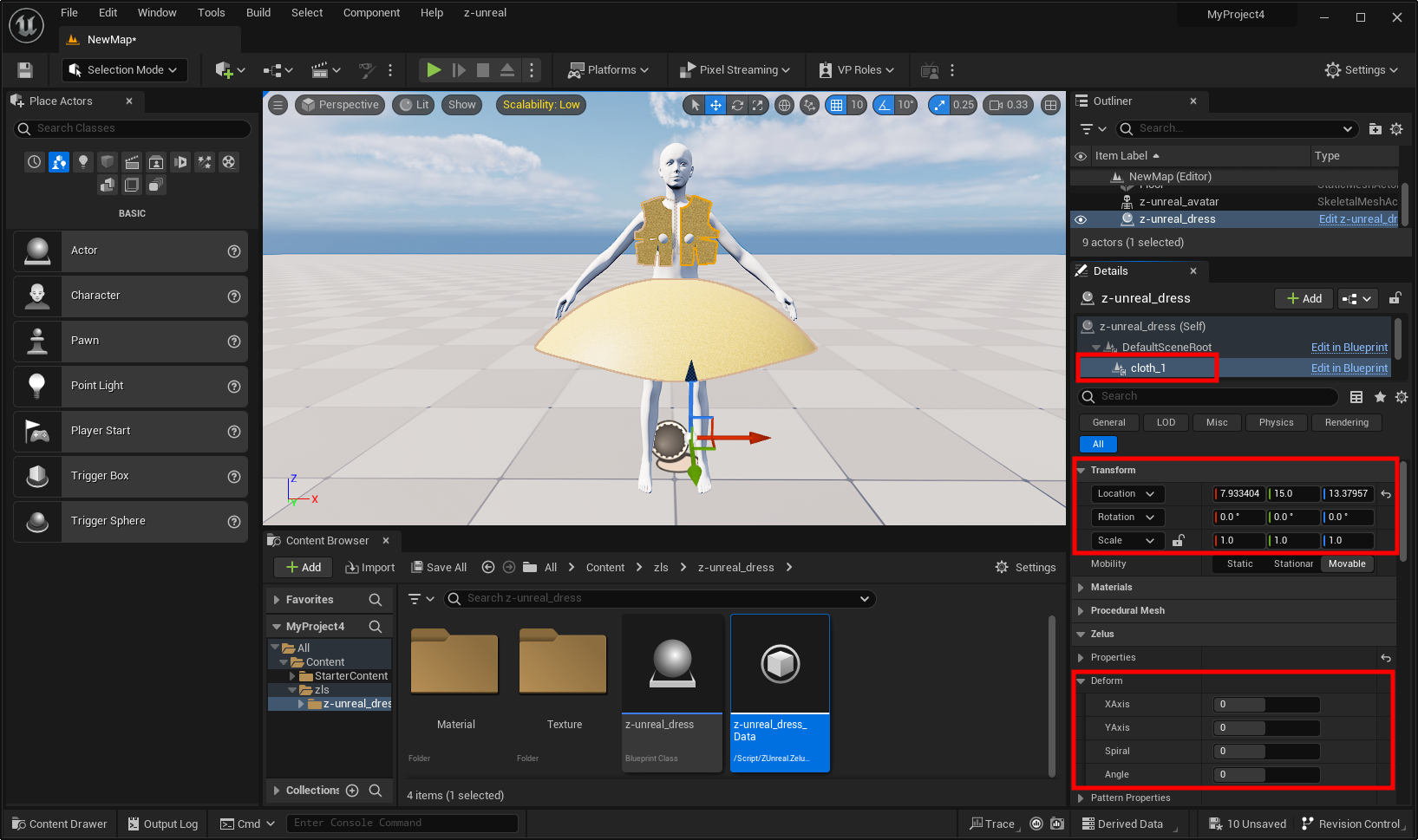Select the viewport Select mode arrow tool
This screenshot has height=840, width=1418.
point(695,105)
